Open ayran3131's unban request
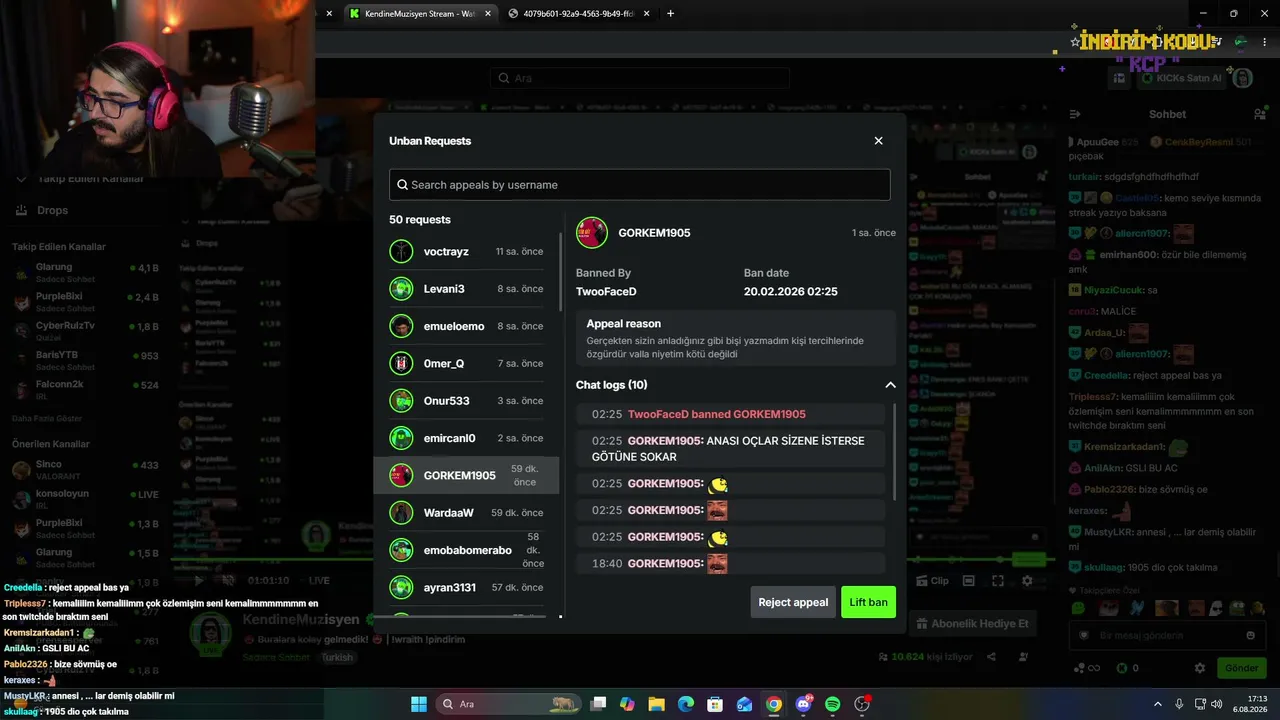1280x720 pixels. pos(467,587)
